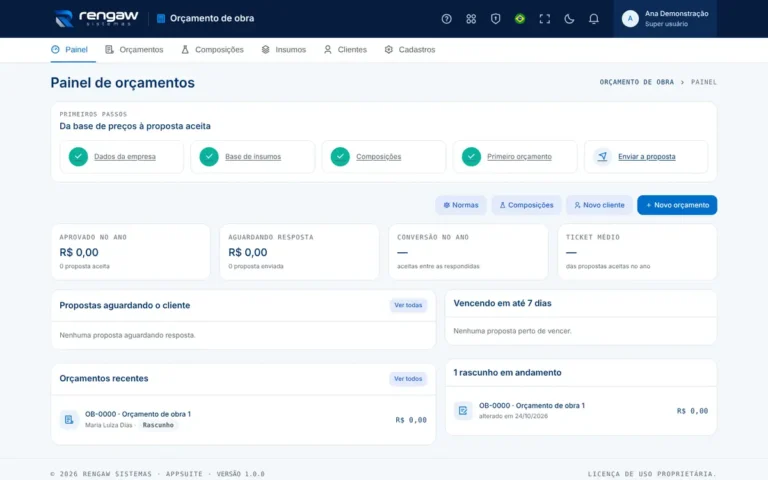Open Ana Demonstração user menu
Screen dimensions: 768x480
665,19
